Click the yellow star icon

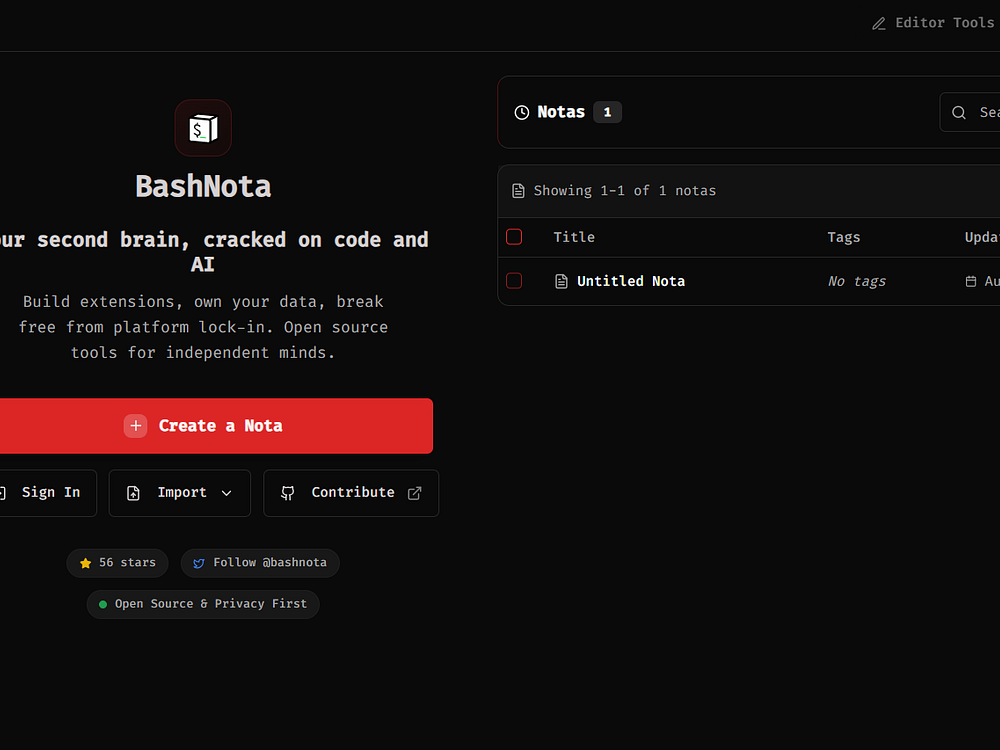pyautogui.click(x=85, y=563)
